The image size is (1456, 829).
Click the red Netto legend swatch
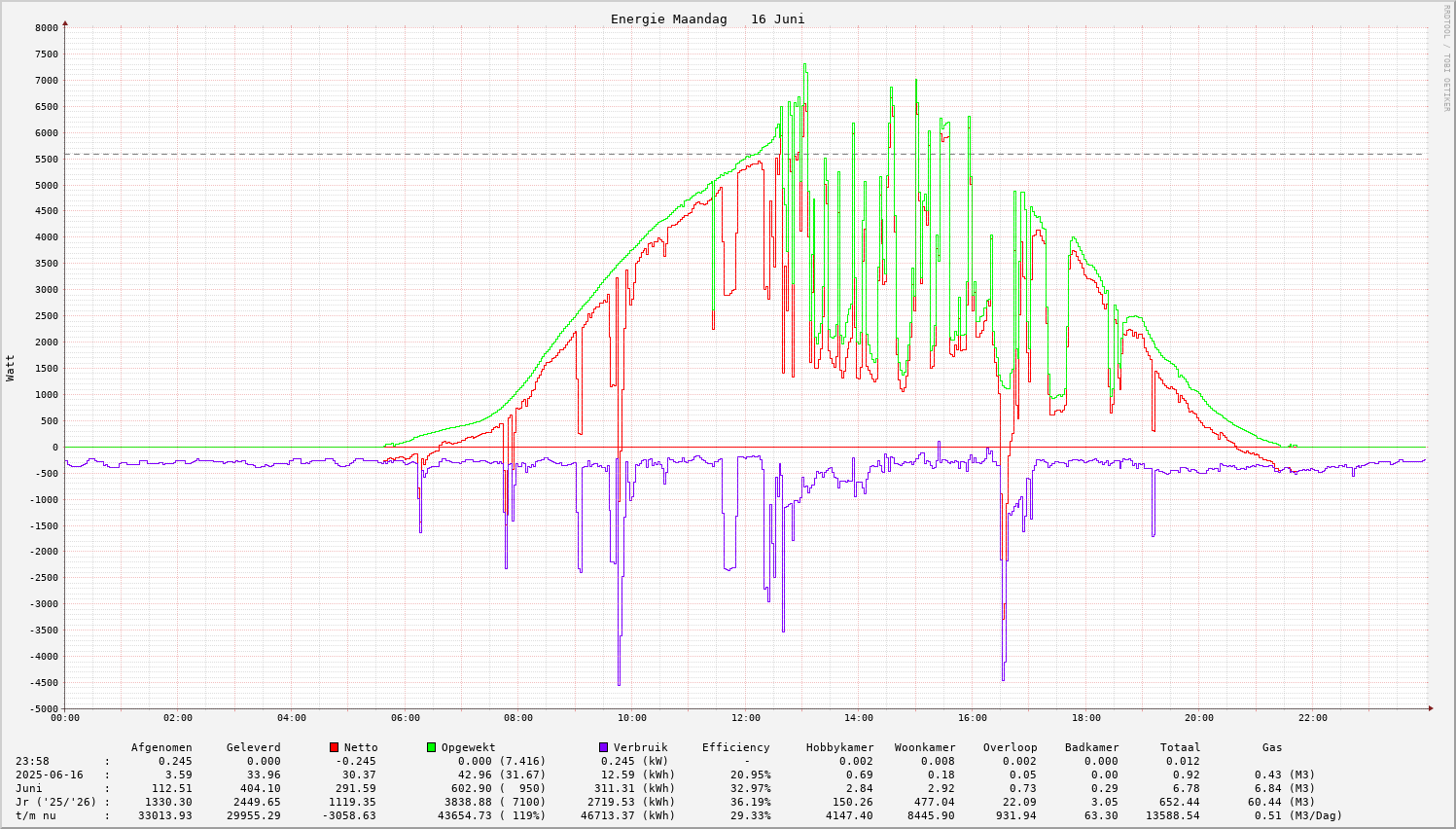point(334,747)
